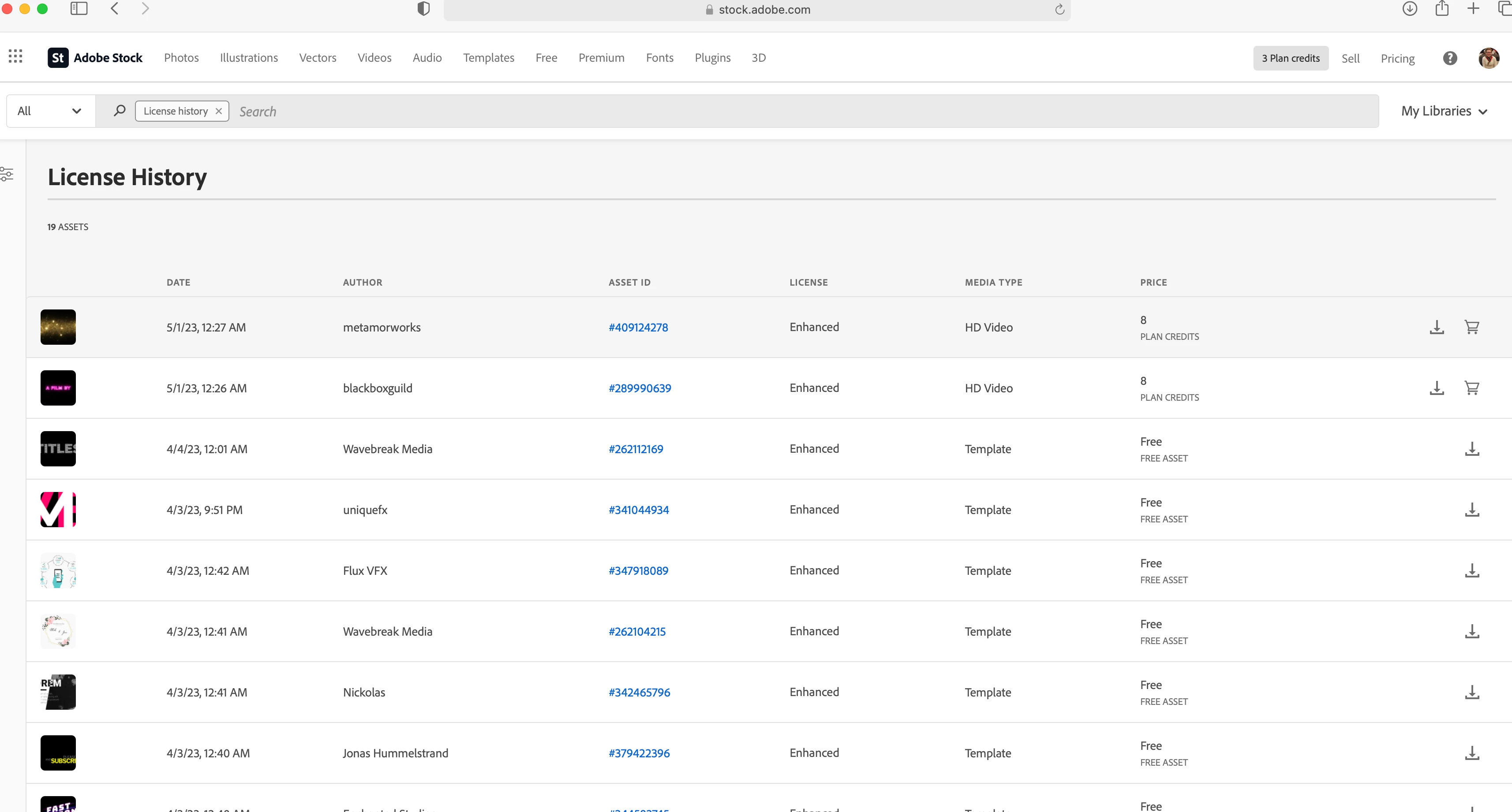The image size is (1512, 812).
Task: Open asset ID #409124278 link
Action: [638, 328]
